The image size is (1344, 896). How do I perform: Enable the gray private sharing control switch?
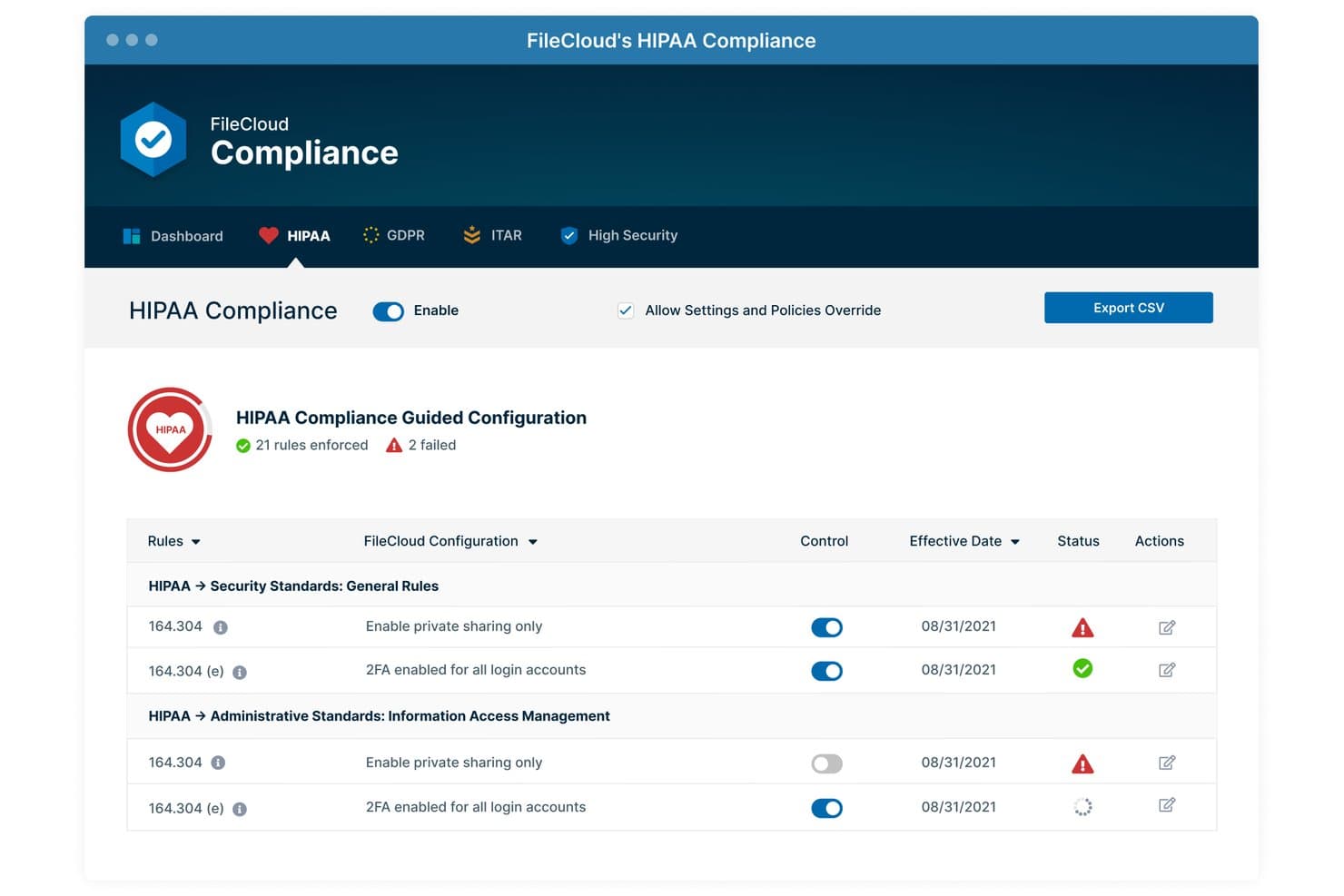[x=826, y=763]
